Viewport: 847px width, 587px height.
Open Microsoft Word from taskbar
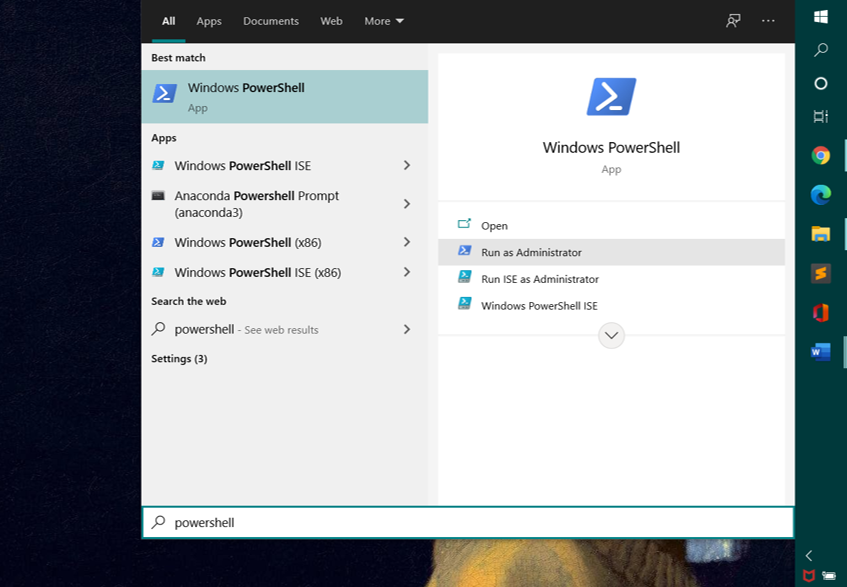click(821, 352)
